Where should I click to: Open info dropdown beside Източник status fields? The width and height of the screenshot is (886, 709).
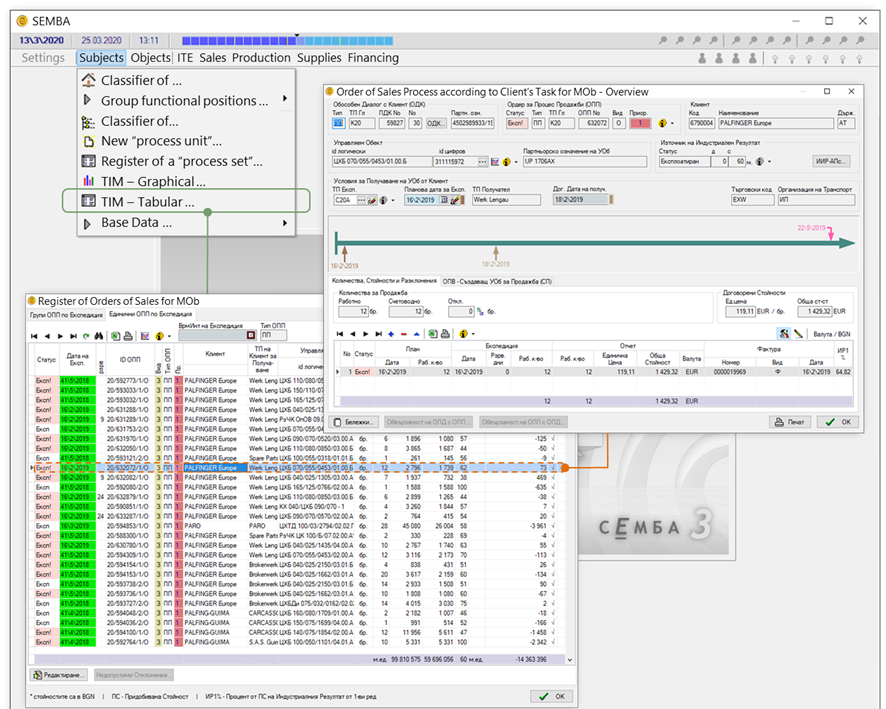click(769, 162)
